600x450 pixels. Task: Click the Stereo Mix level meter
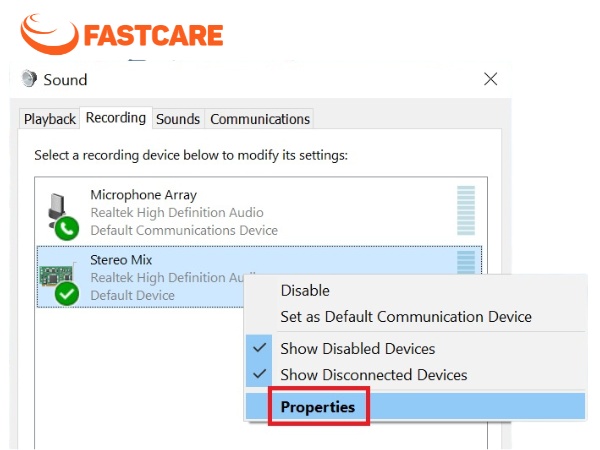[466, 262]
